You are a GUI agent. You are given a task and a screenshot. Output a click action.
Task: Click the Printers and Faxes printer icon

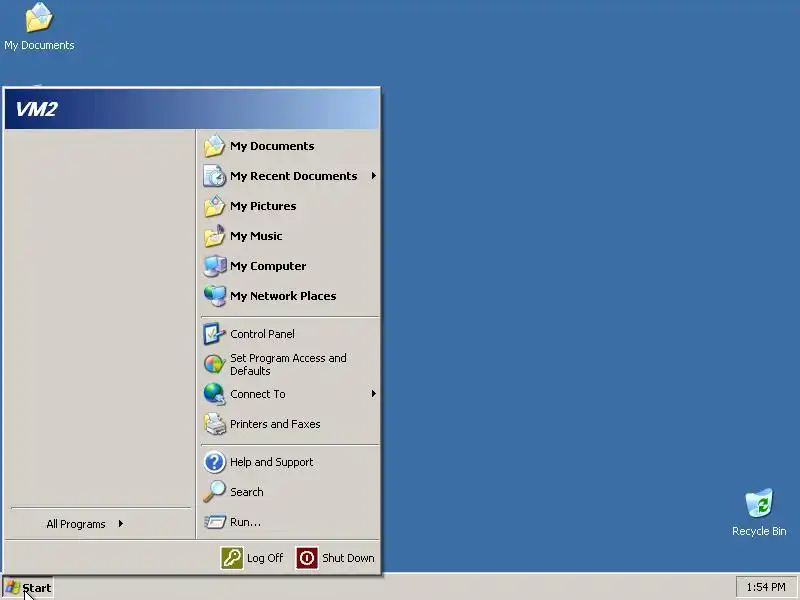point(214,424)
